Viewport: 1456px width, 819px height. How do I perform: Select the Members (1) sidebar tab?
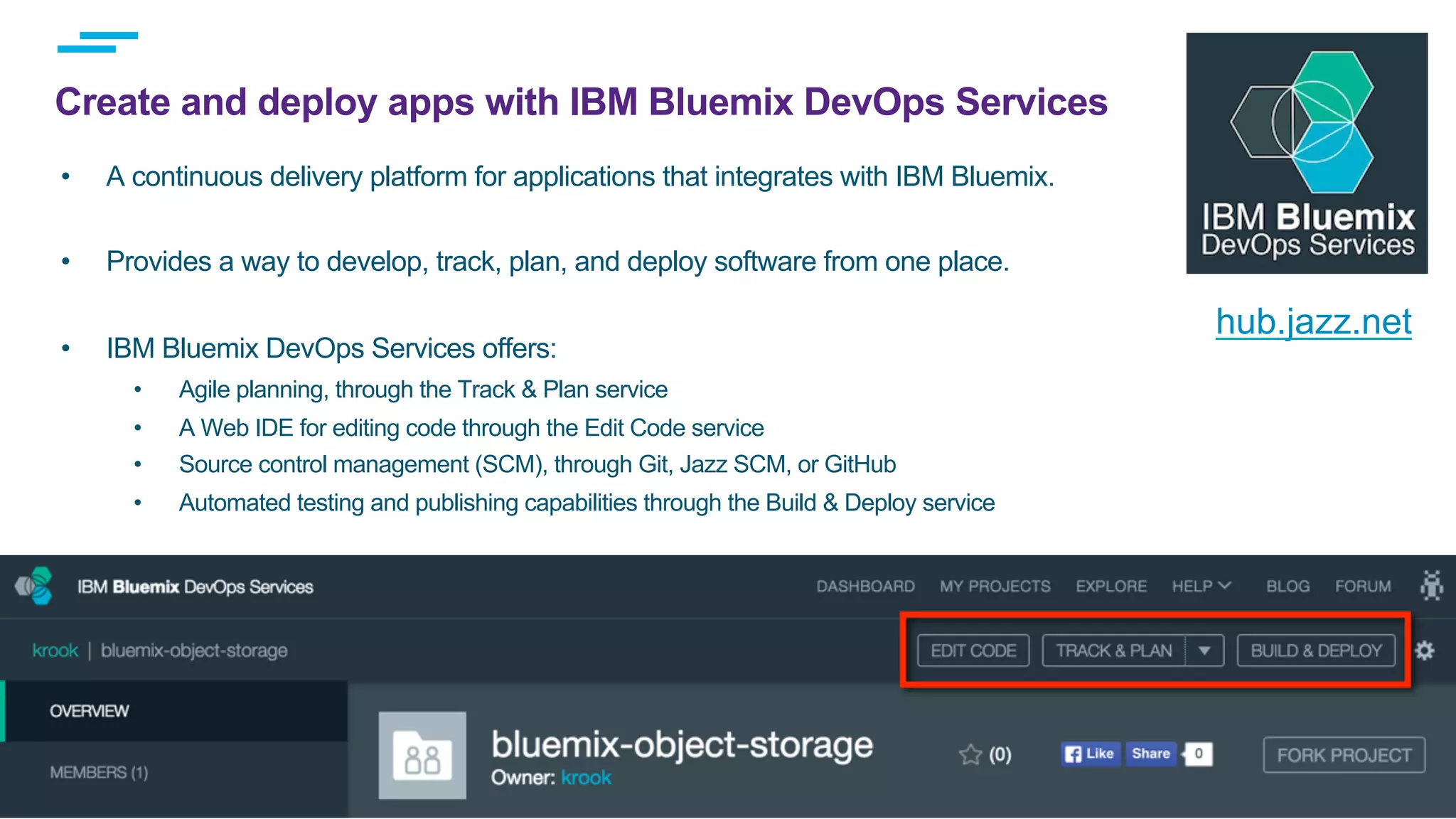(x=174, y=773)
